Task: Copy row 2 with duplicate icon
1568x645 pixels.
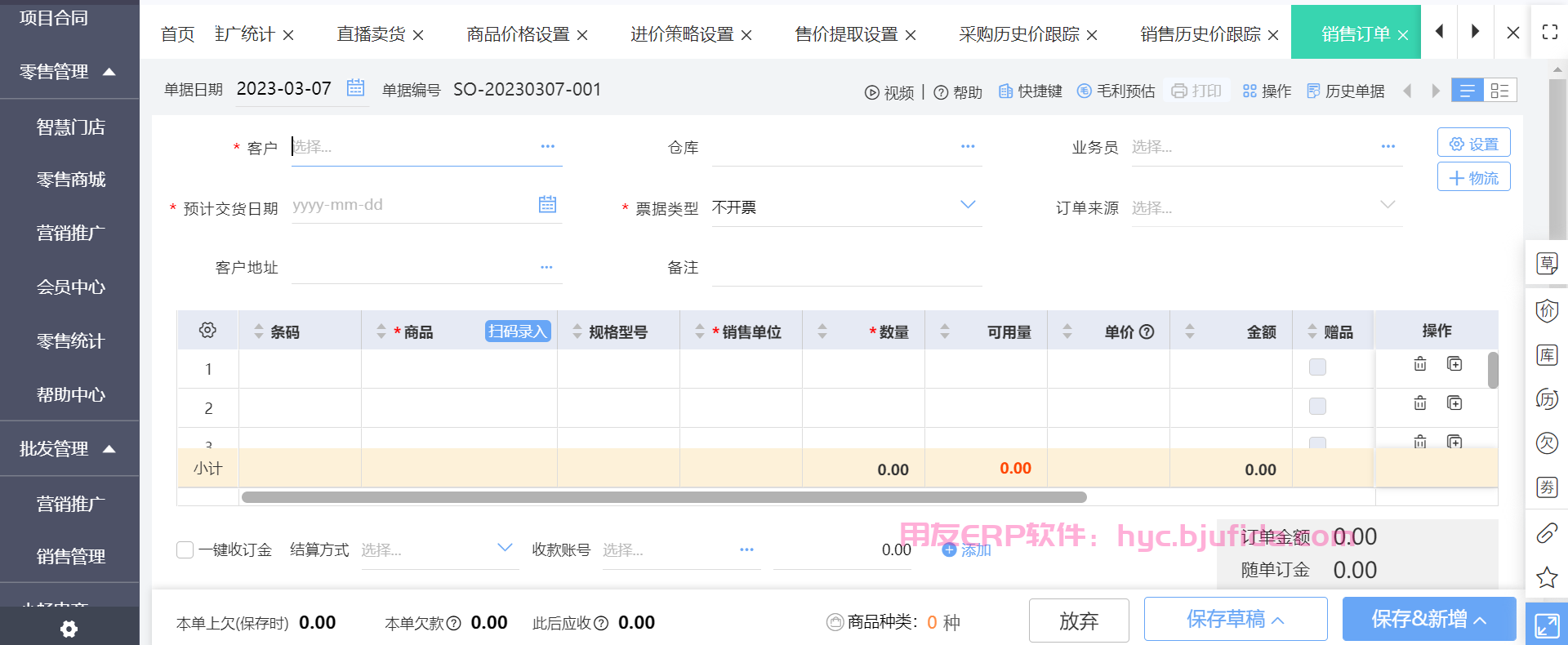Action: [x=1454, y=403]
